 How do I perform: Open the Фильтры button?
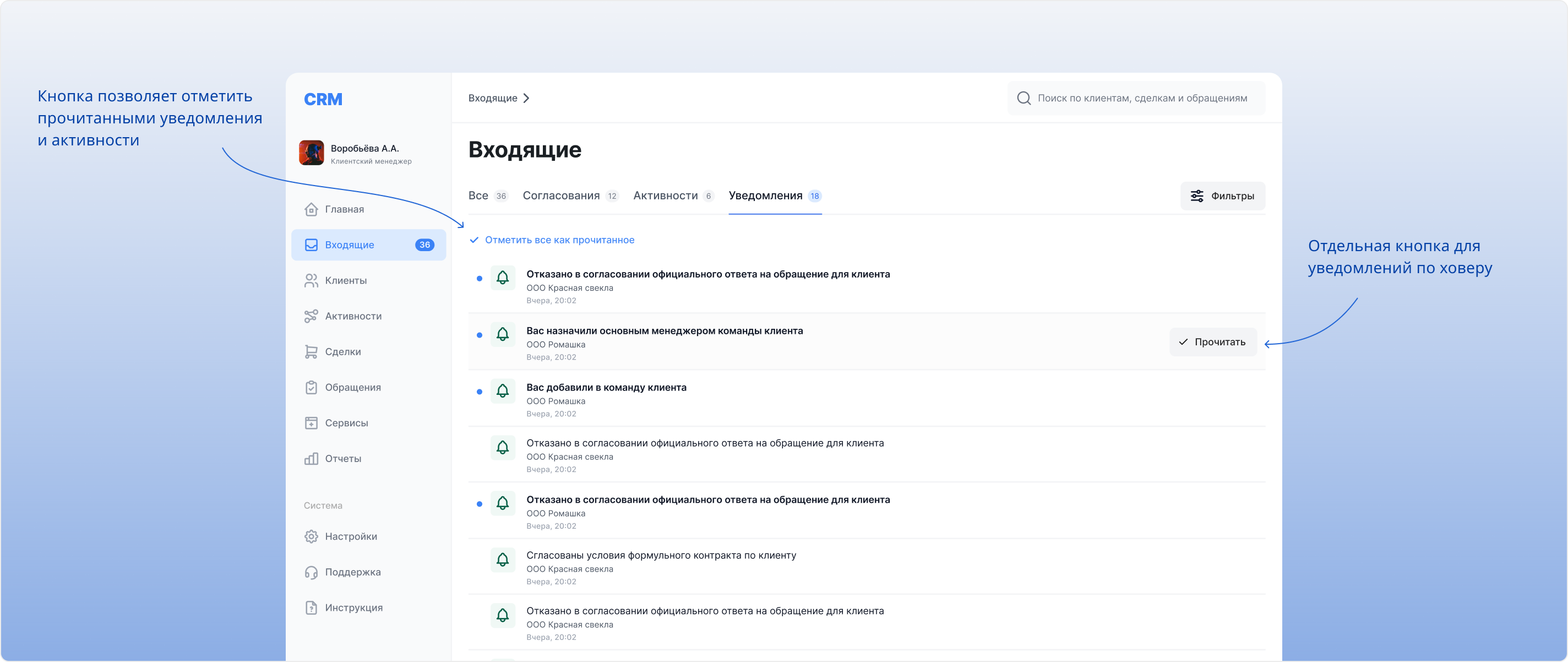[1222, 196]
